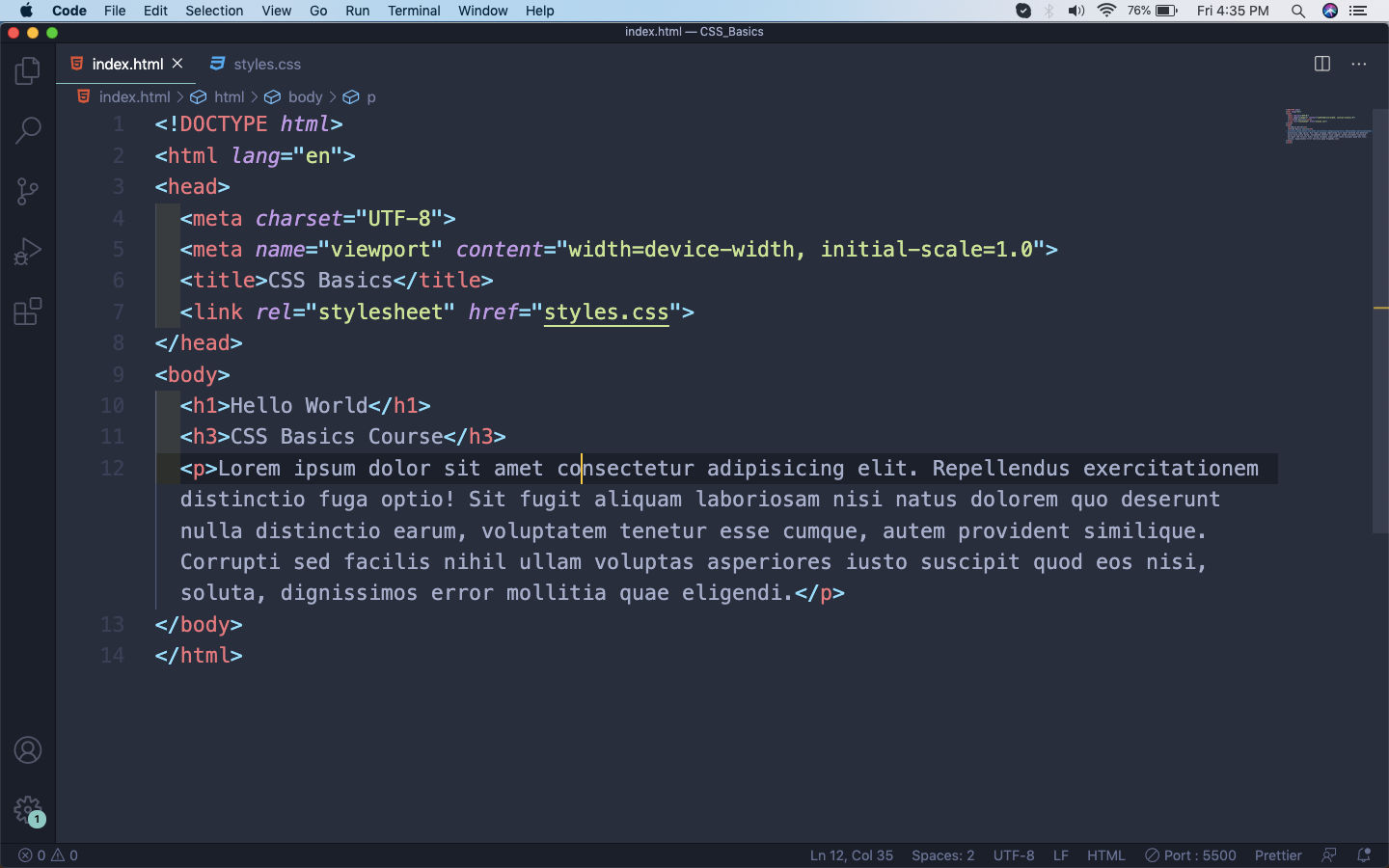Screen dimensions: 1389x868
Task: Click the errors and warnings status indicator
Action: [48, 855]
